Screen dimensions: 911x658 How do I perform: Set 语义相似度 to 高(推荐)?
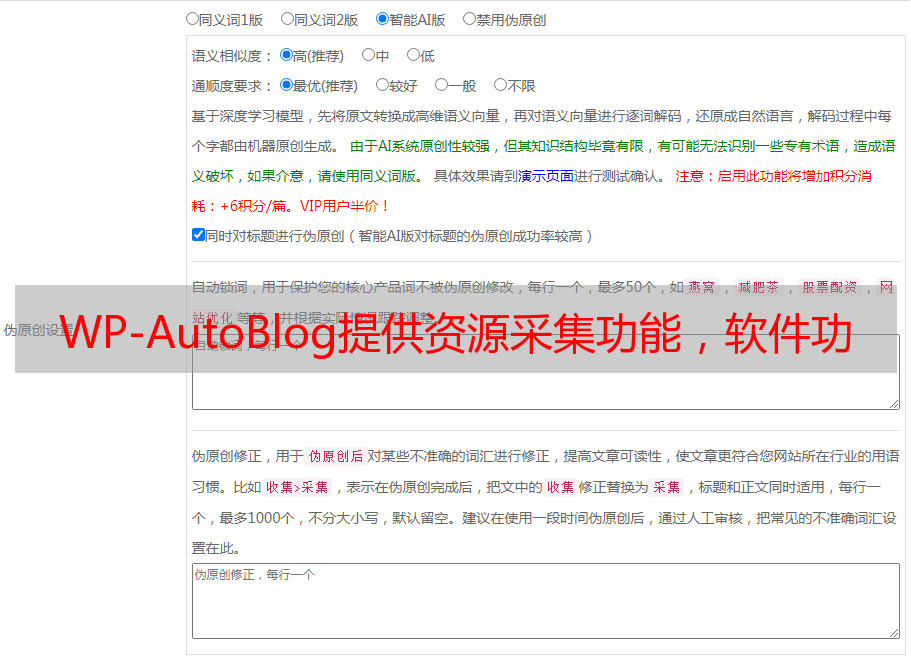tap(286, 55)
